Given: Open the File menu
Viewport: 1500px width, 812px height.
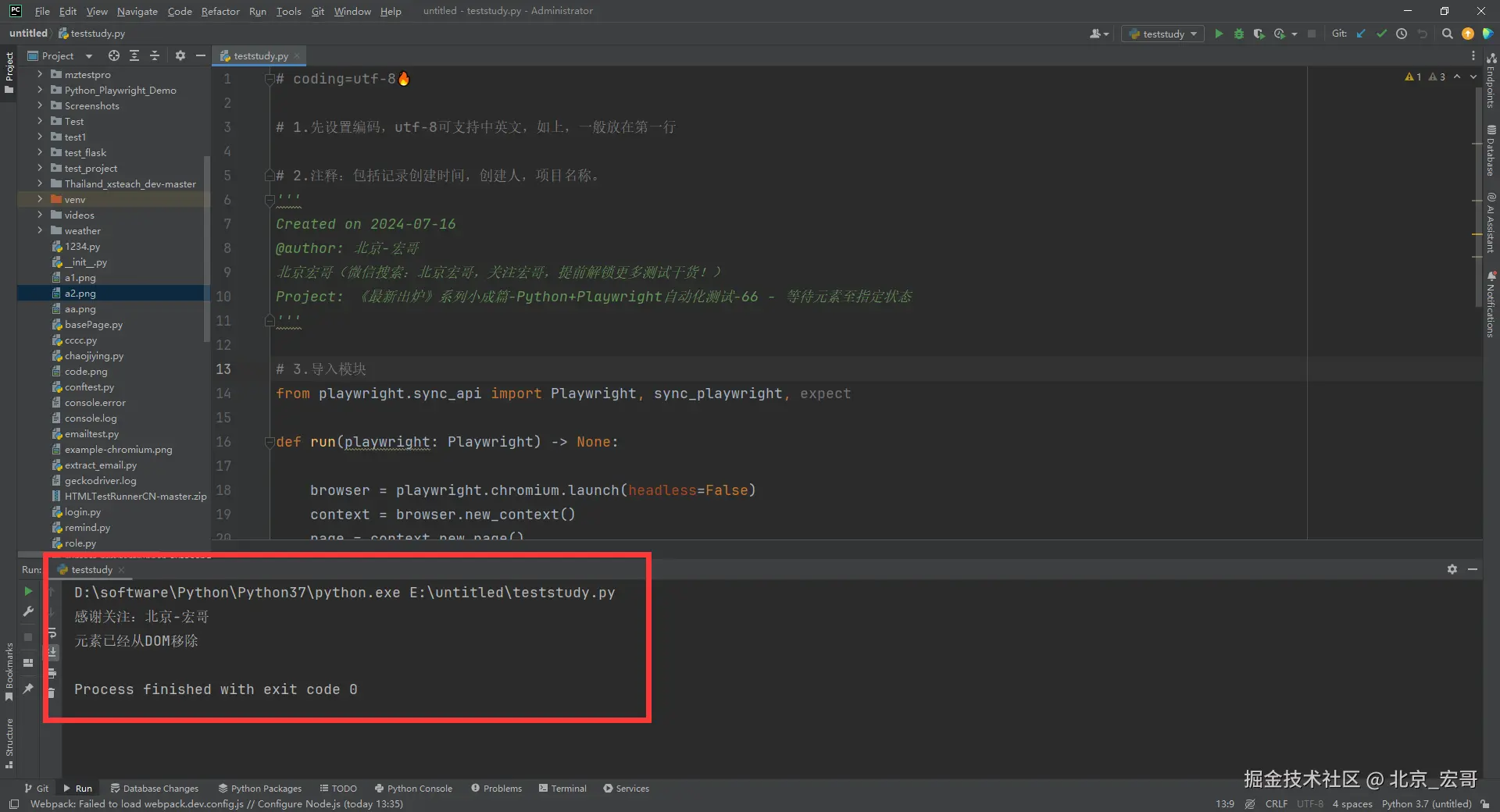Looking at the screenshot, I should click(42, 11).
